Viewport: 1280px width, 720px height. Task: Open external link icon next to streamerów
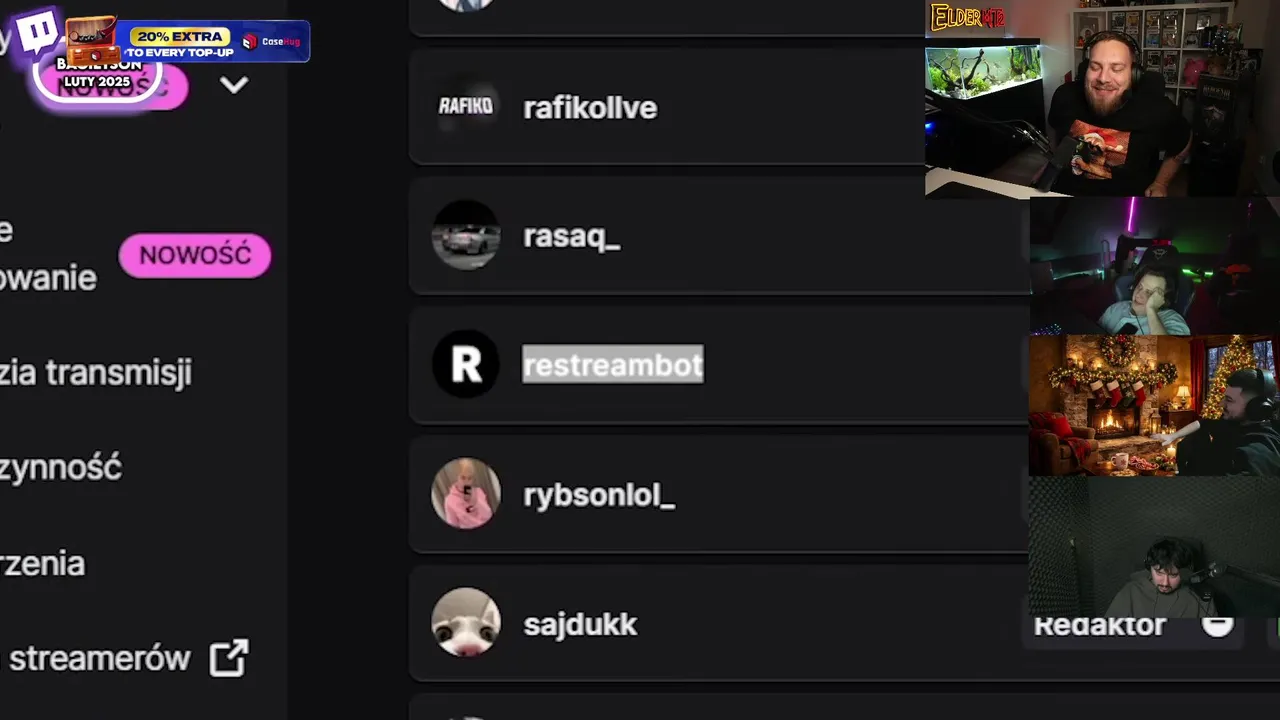[x=228, y=658]
